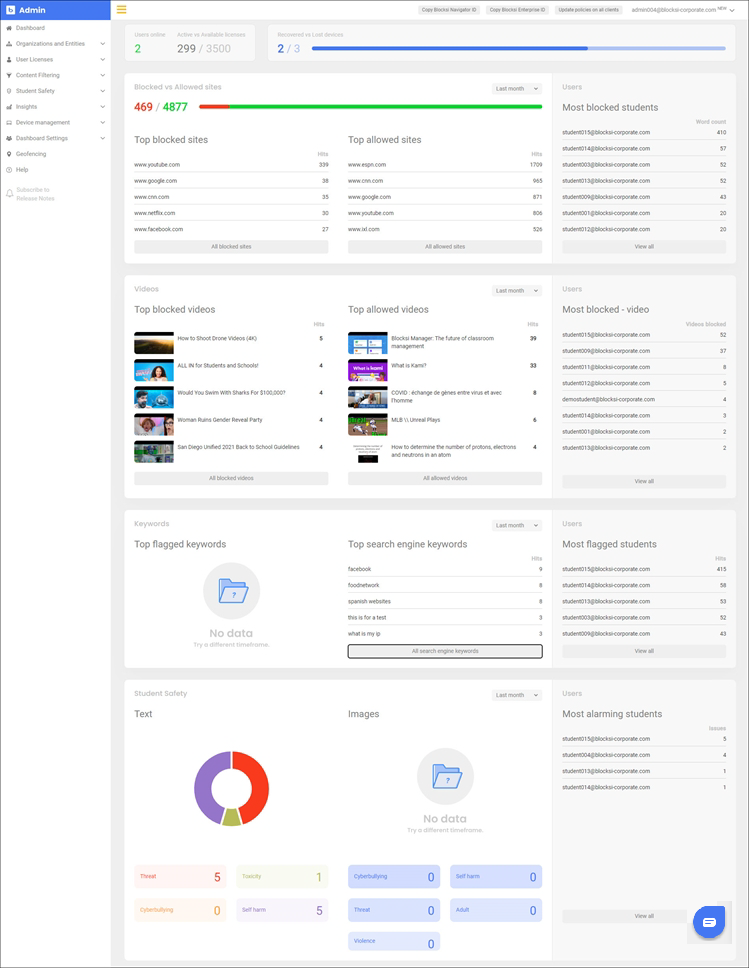This screenshot has height=968, width=749.
Task: Click the hamburger menu icon
Action: click(x=121, y=9)
